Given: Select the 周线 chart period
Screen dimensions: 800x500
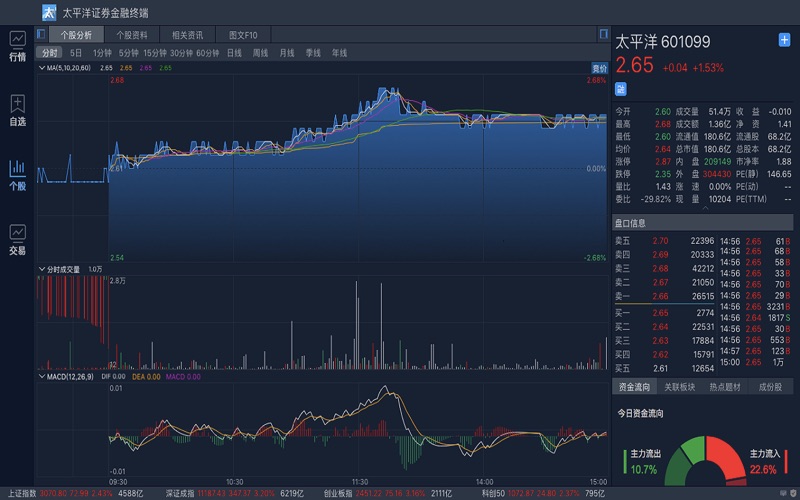Looking at the screenshot, I should tap(260, 53).
